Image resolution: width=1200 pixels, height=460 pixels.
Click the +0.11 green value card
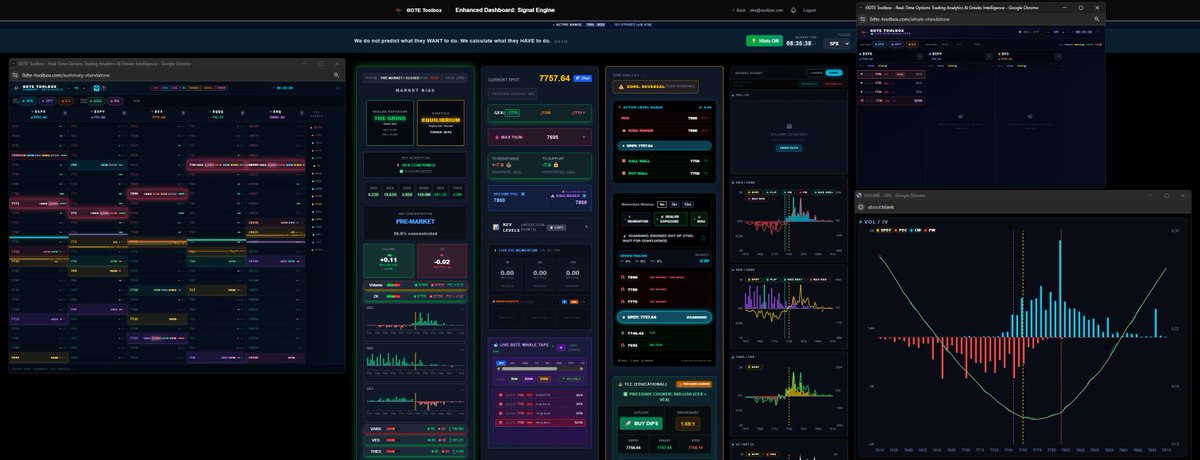click(x=390, y=260)
